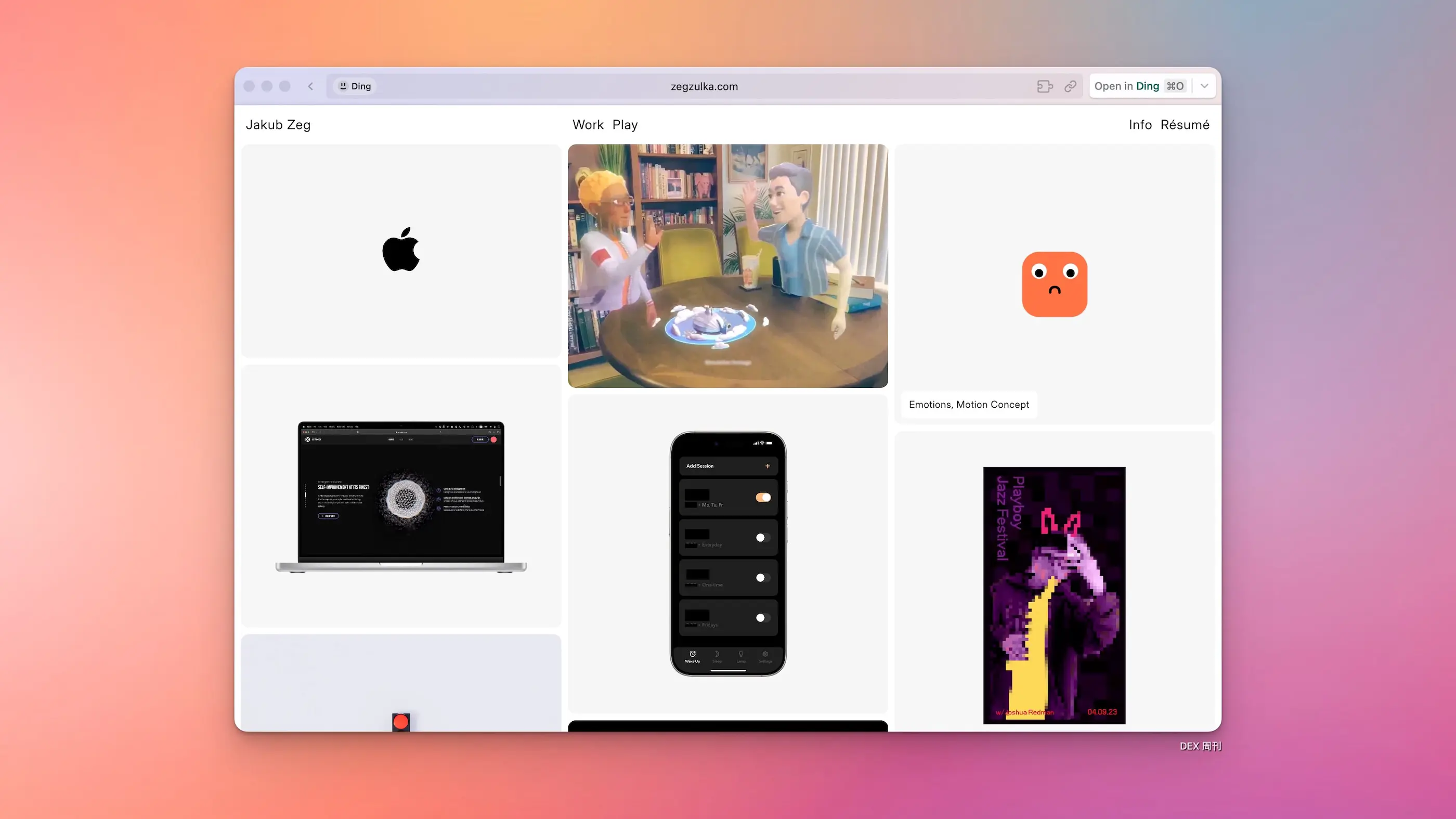Open the Playboy Jazz Festival poster
Image resolution: width=1456 pixels, height=819 pixels.
click(x=1054, y=594)
